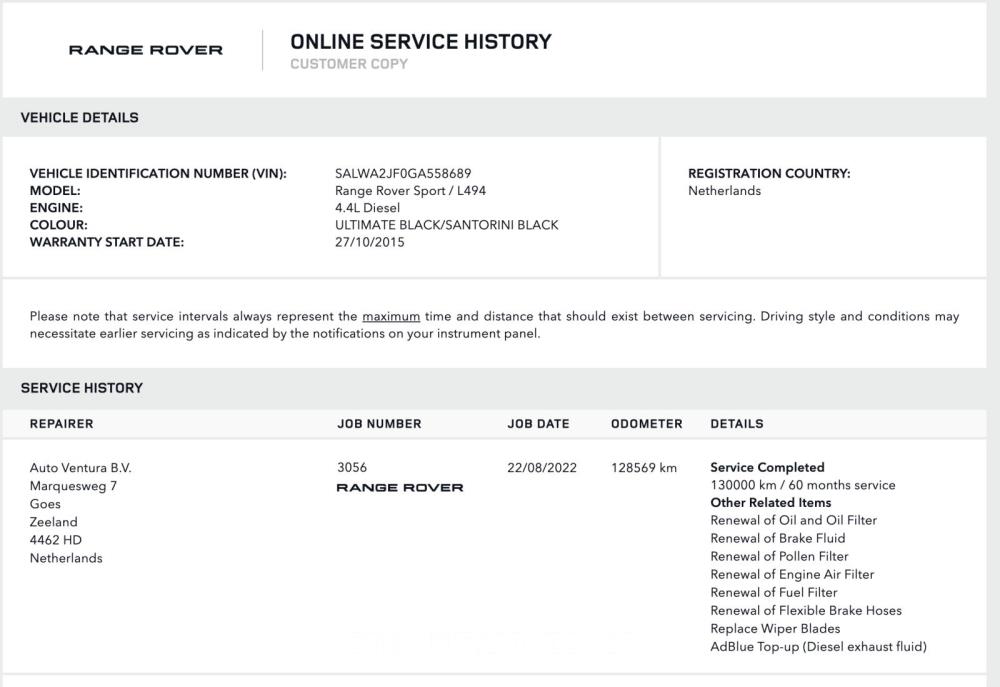Select the VIN number SALWA2JF0GA558689
The width and height of the screenshot is (1000, 687).
tap(403, 174)
